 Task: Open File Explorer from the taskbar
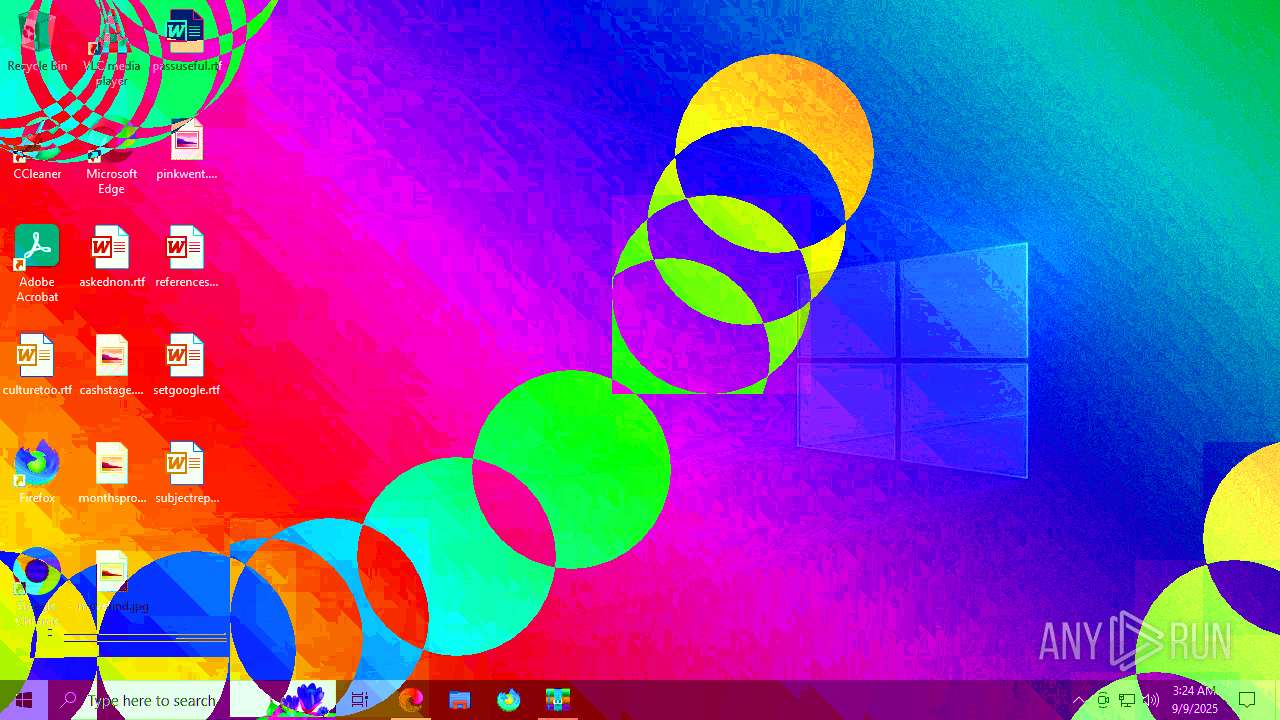click(x=459, y=700)
